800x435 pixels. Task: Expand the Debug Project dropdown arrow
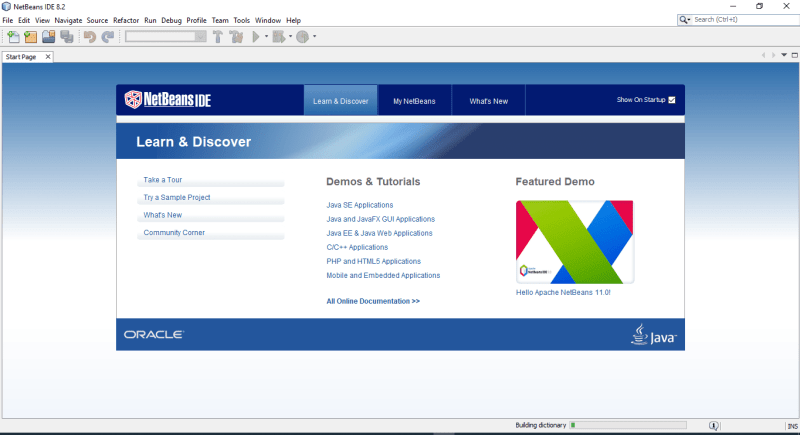coord(290,36)
